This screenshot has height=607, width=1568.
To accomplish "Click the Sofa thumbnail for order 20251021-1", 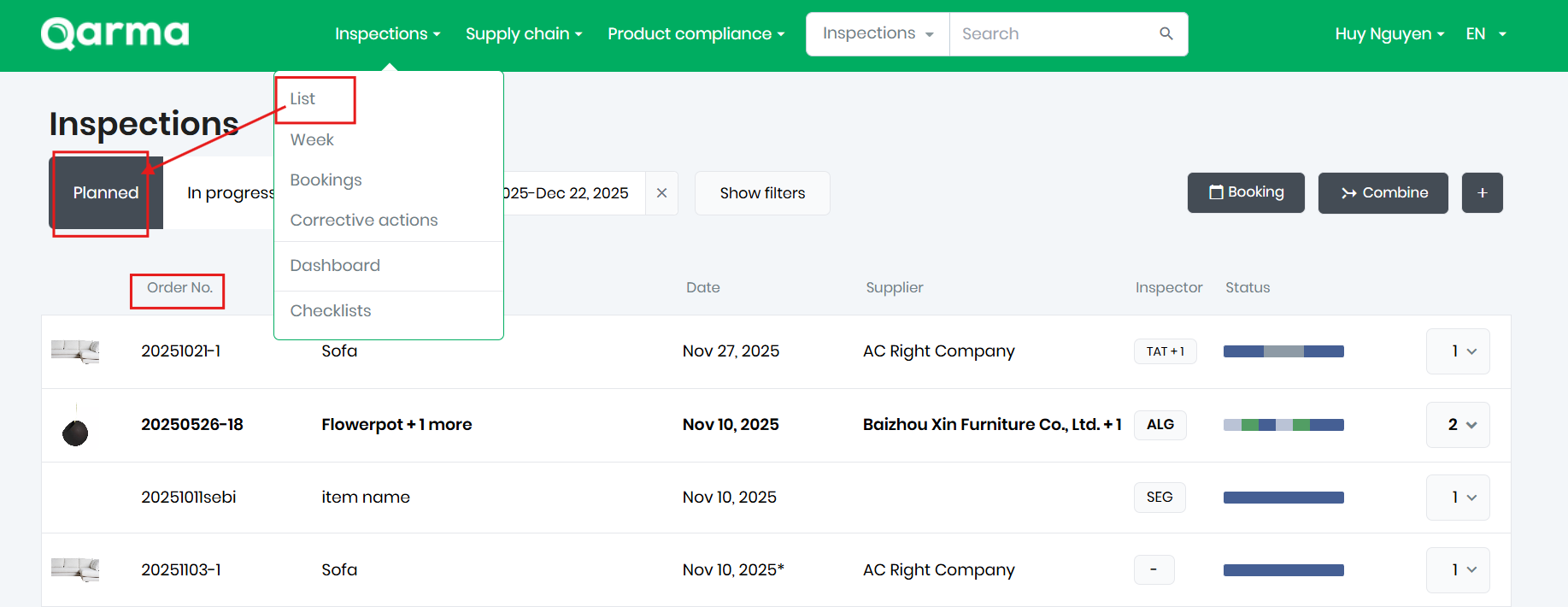I will tap(75, 351).
